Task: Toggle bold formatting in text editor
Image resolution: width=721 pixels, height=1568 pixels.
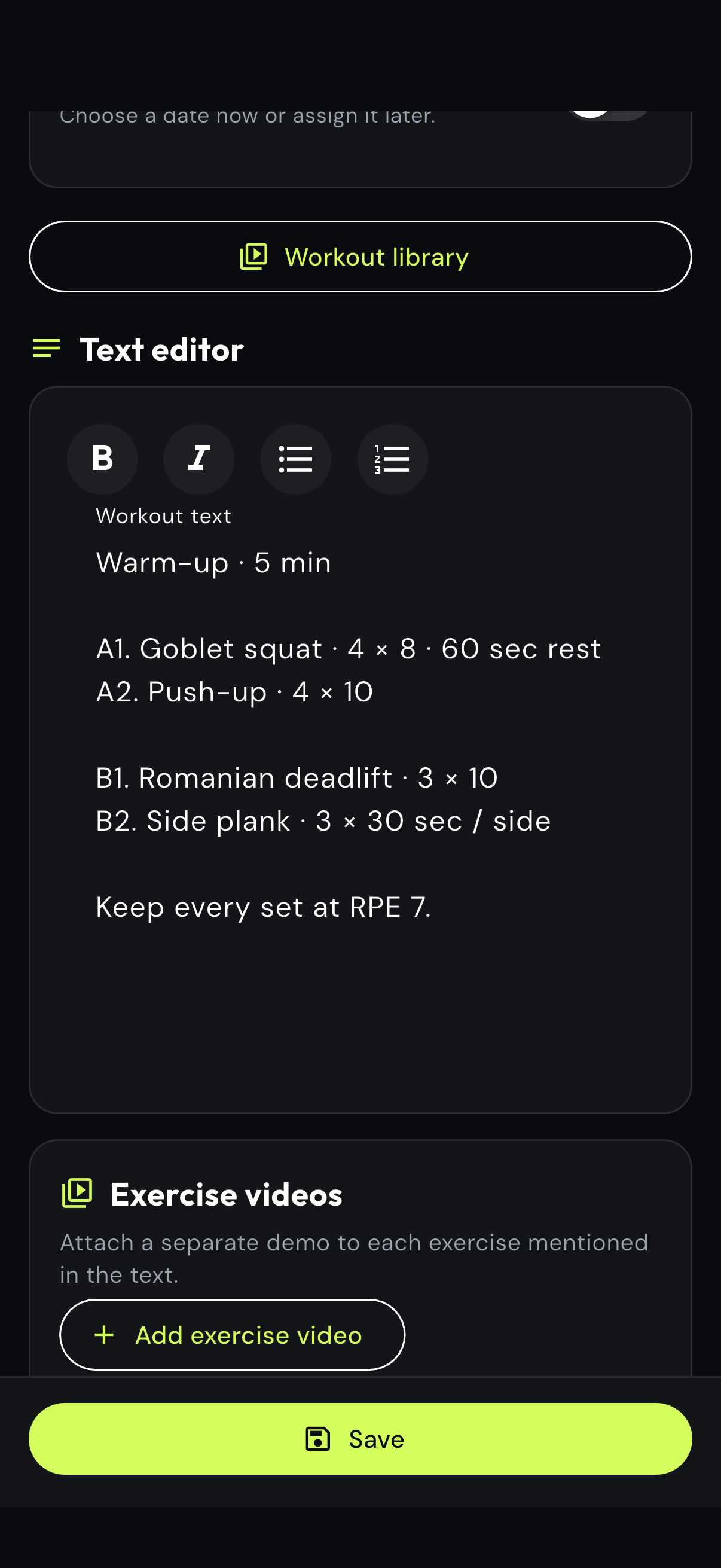Action: pos(102,459)
